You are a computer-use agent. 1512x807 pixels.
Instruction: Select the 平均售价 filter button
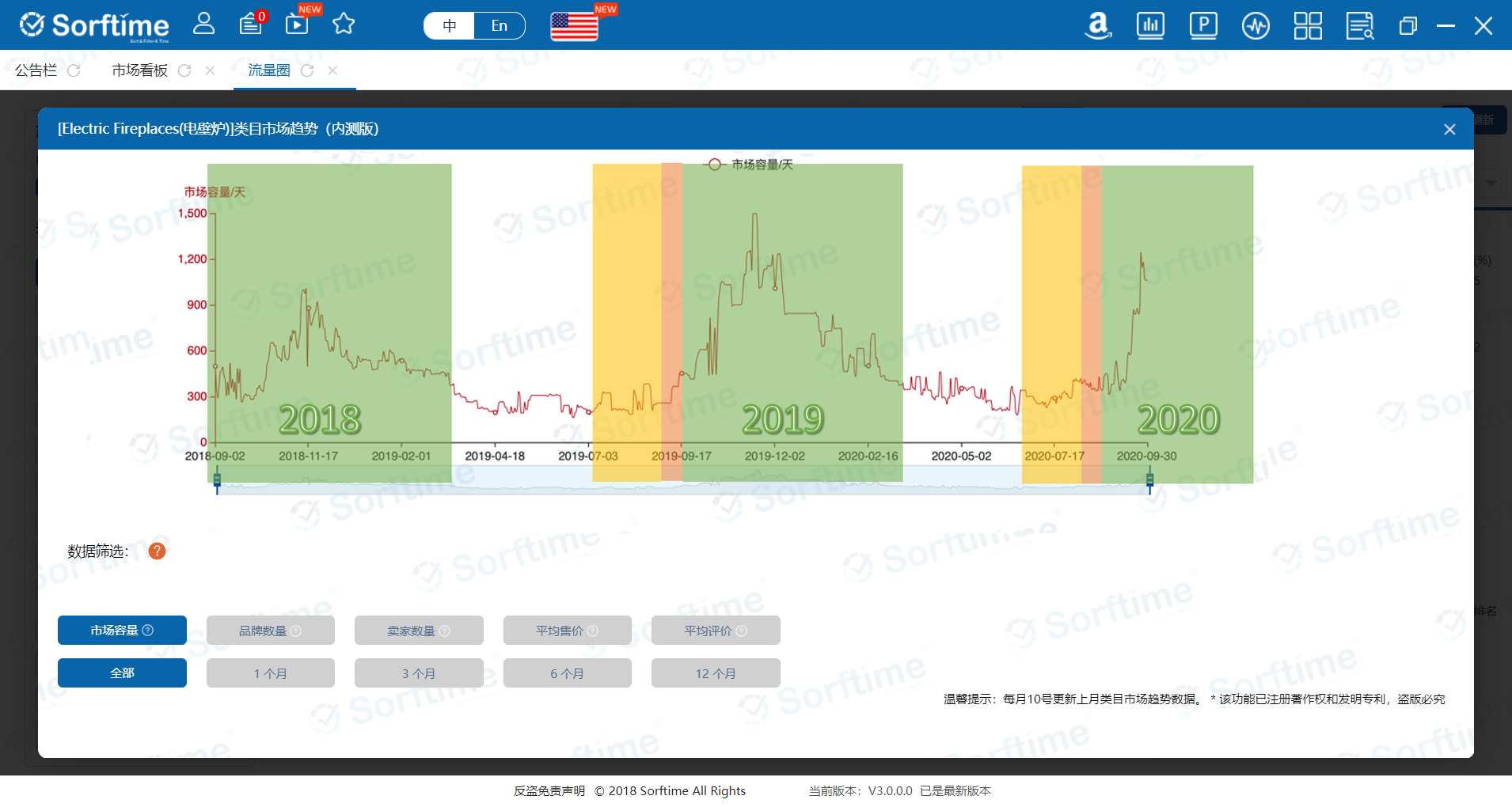[568, 630]
